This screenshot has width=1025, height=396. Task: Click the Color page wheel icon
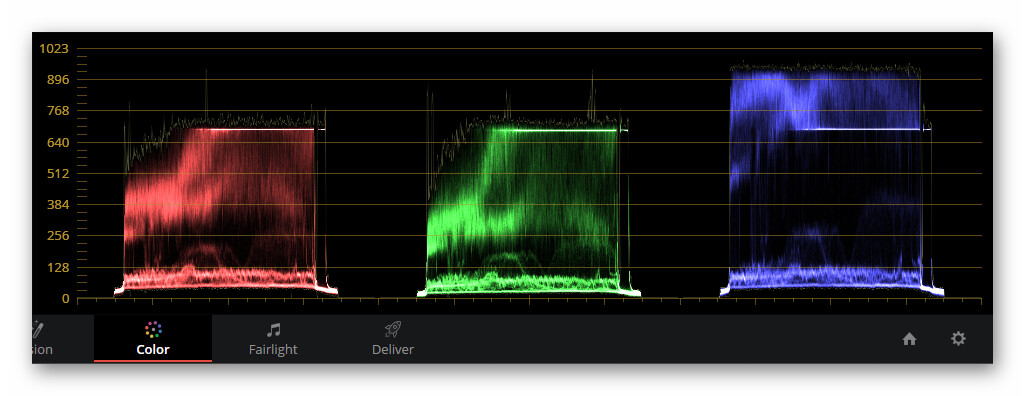click(153, 330)
